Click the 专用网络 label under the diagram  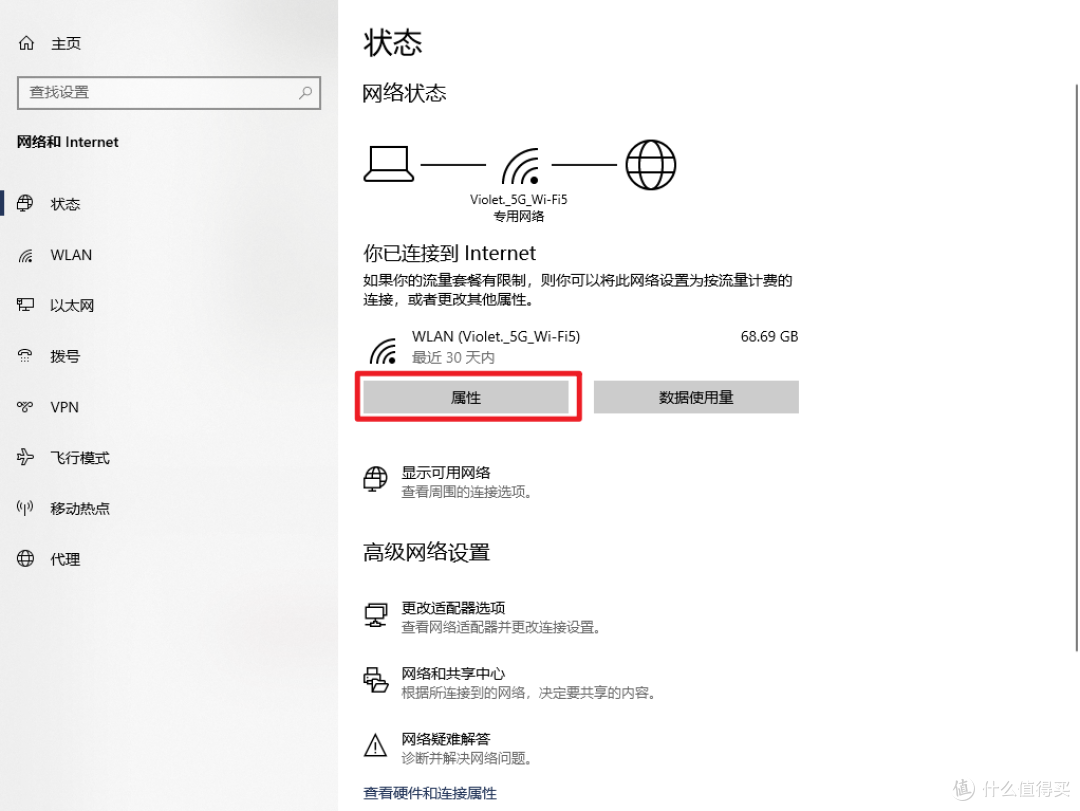(519, 216)
